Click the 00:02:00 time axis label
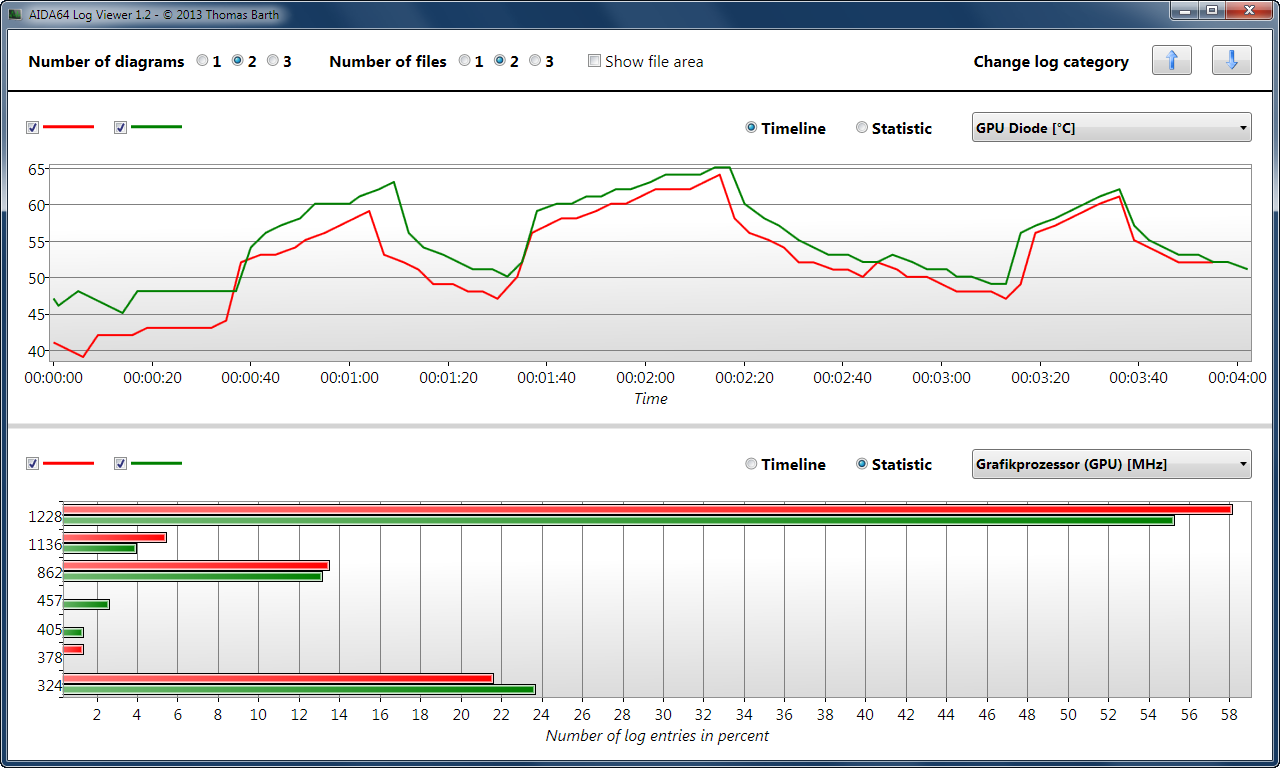 point(646,378)
